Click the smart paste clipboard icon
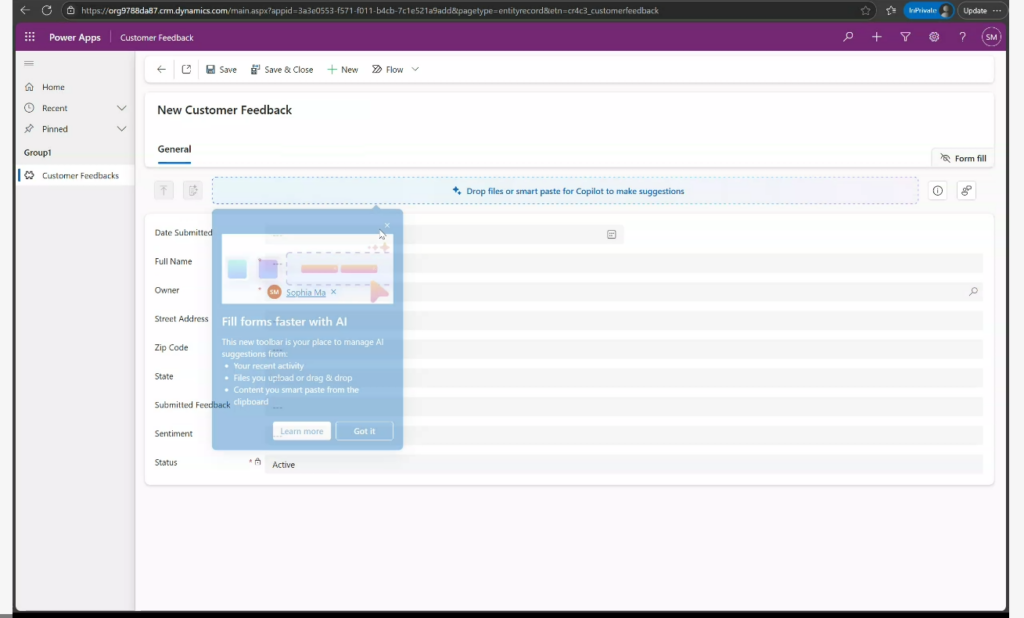Image resolution: width=1024 pixels, height=618 pixels. [193, 190]
